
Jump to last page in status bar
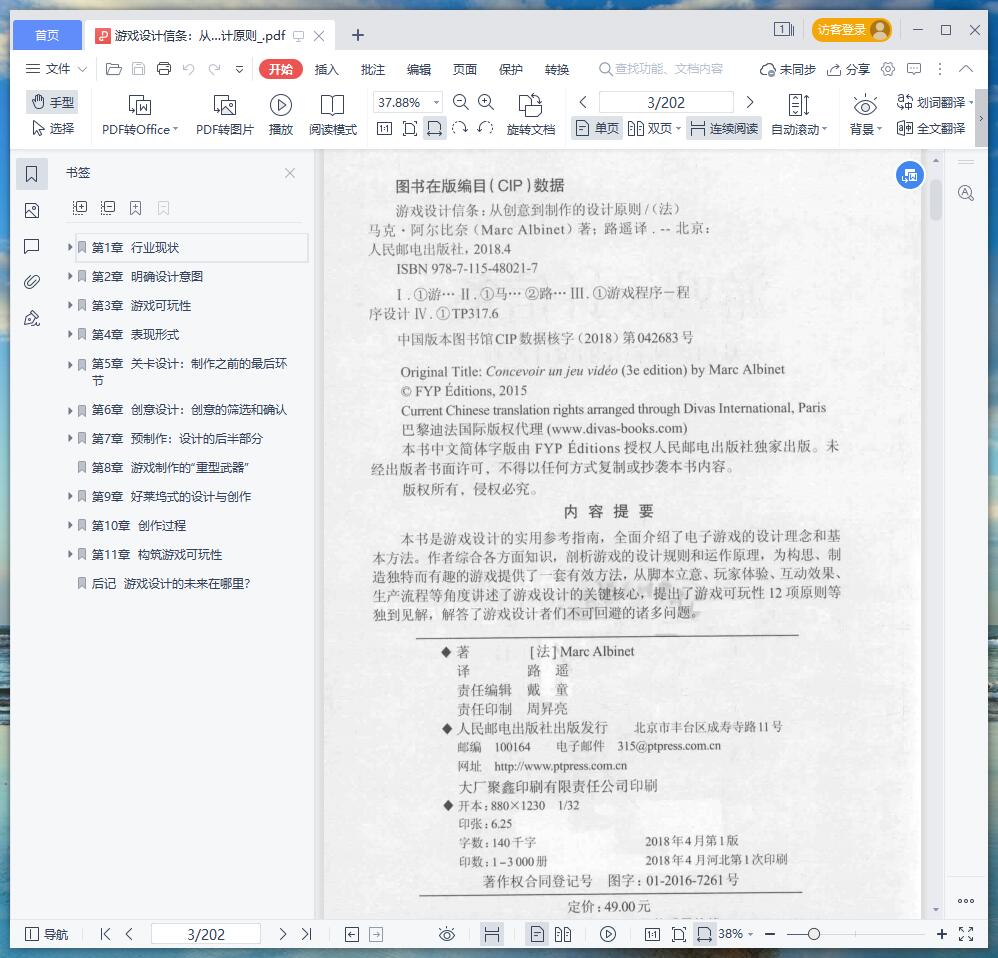[x=307, y=934]
